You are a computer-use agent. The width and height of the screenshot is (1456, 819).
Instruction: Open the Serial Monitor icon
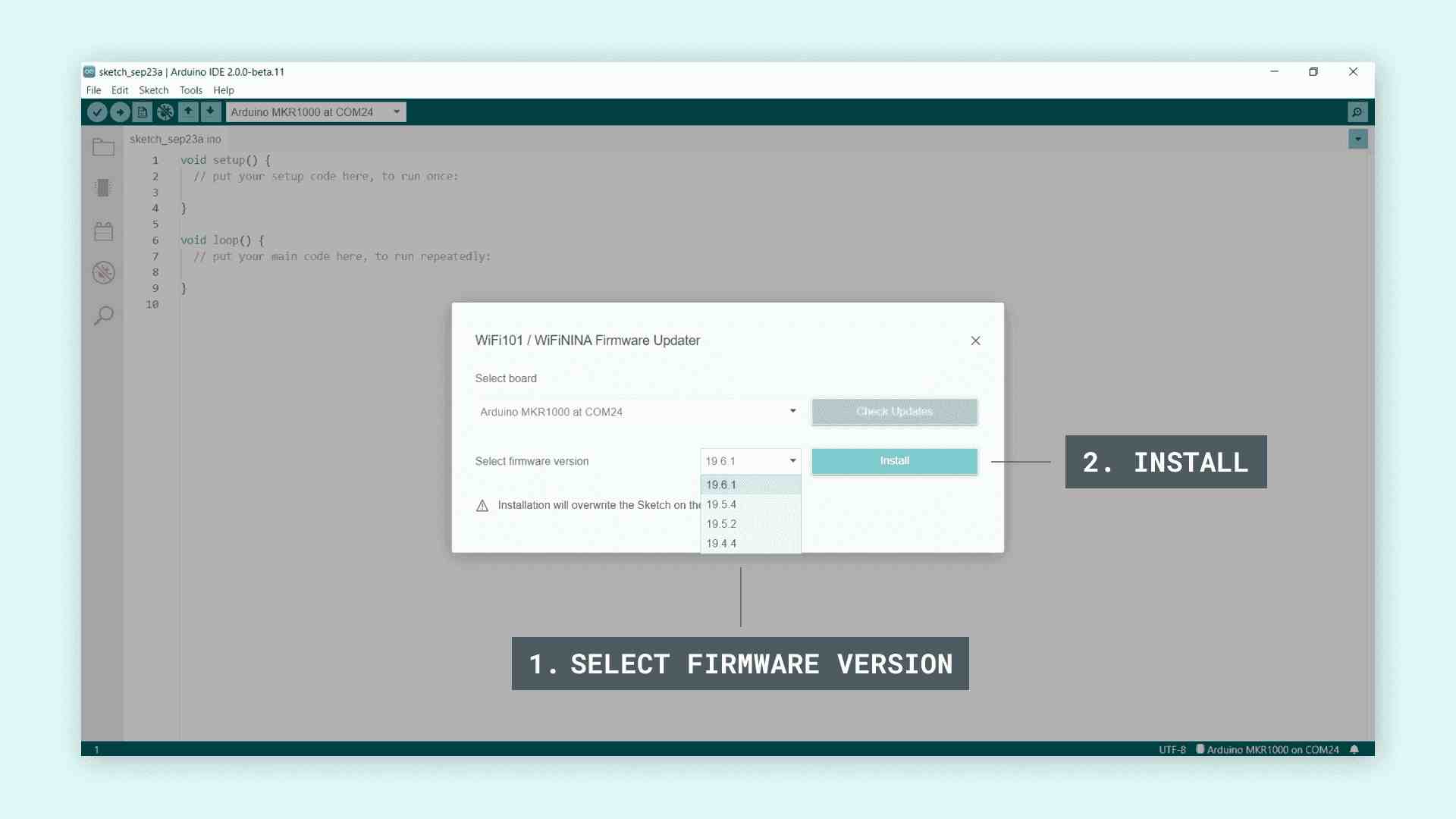point(1357,112)
